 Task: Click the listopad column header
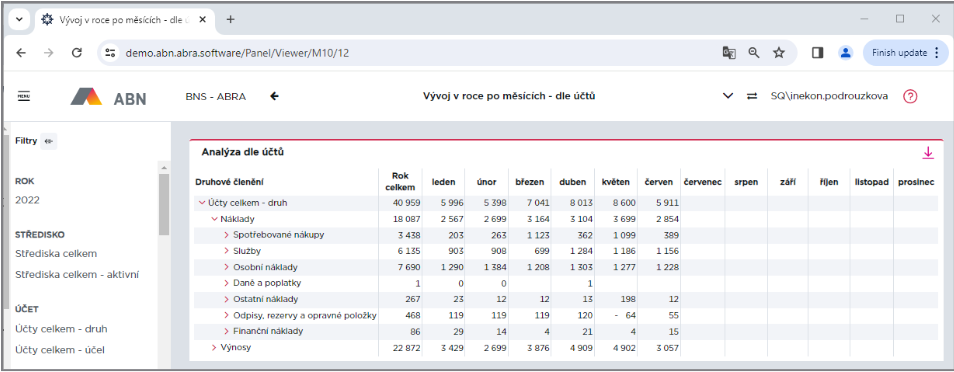(871, 181)
